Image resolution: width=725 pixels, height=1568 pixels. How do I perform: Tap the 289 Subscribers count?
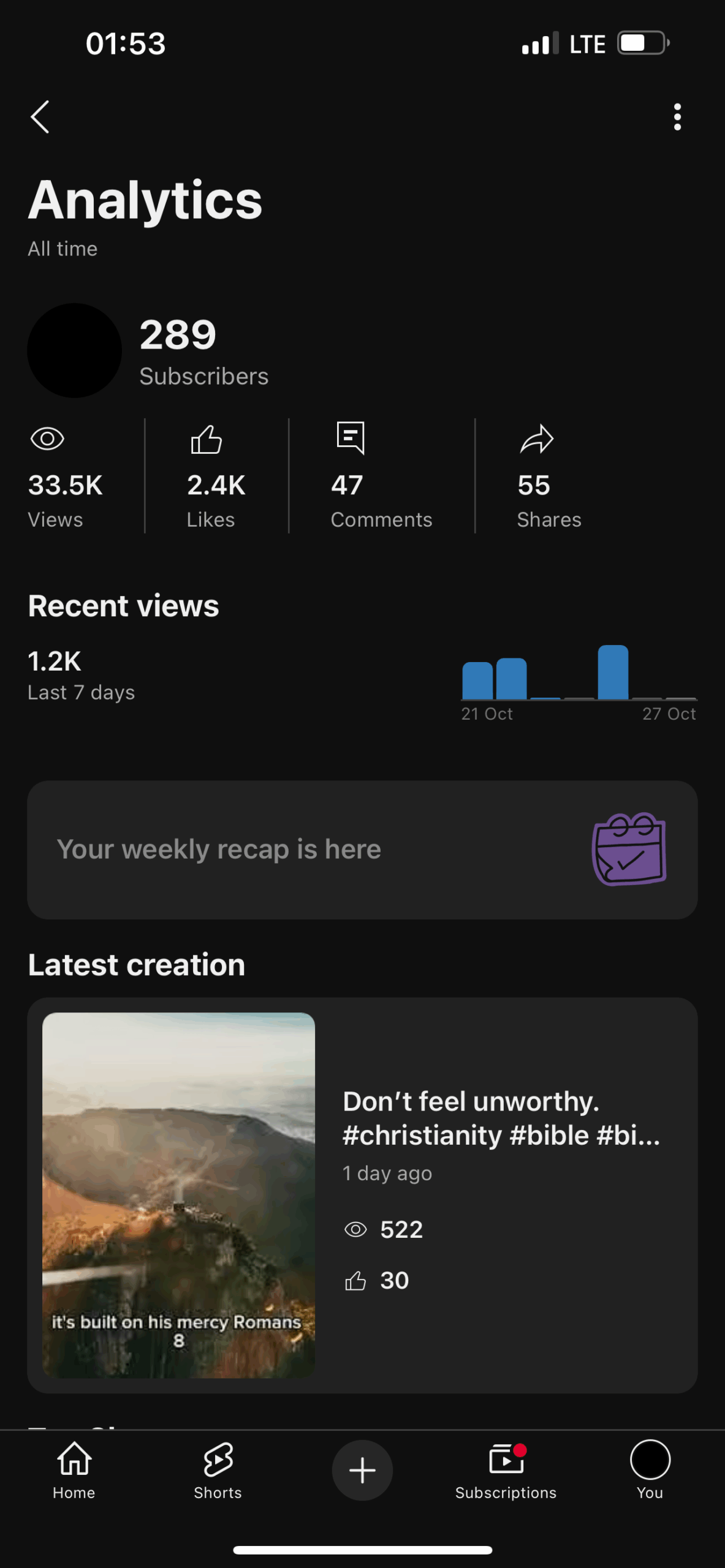pyautogui.click(x=204, y=351)
